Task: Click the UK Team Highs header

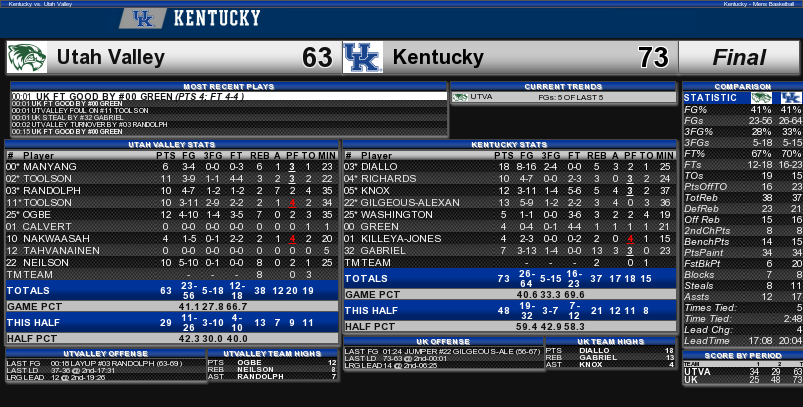Action: (x=610, y=341)
